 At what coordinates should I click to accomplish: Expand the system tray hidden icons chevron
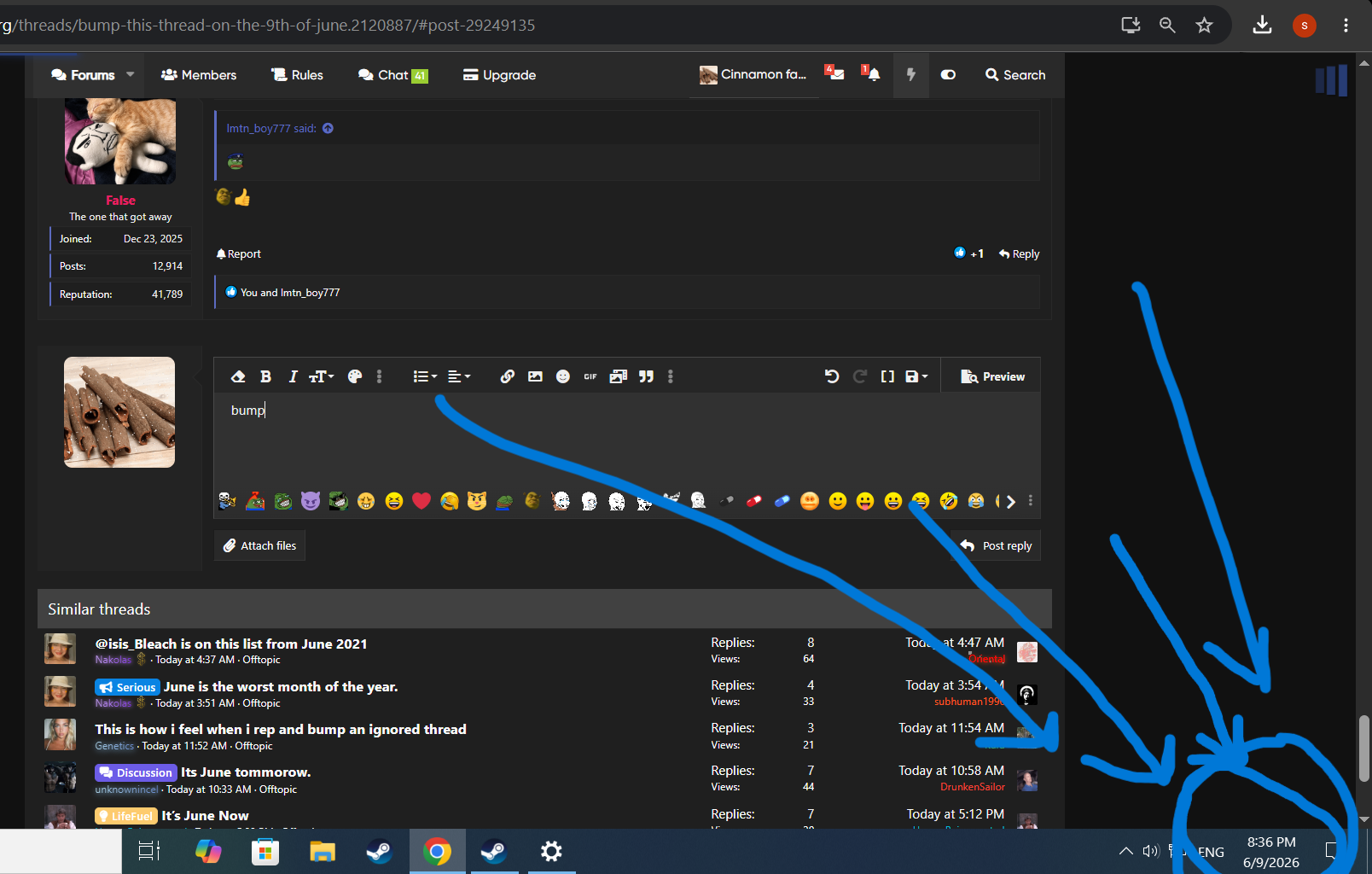[1125, 851]
